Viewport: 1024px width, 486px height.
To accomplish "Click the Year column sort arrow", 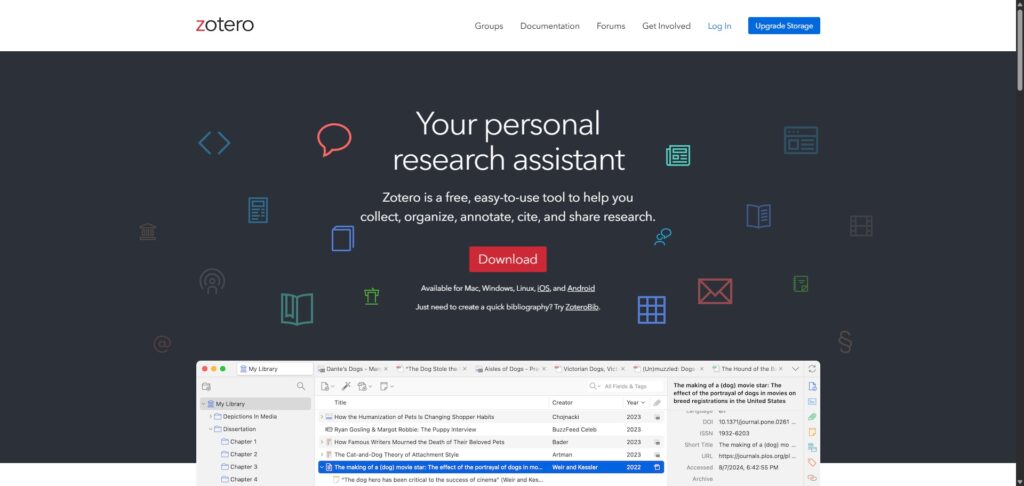I will 643,403.
